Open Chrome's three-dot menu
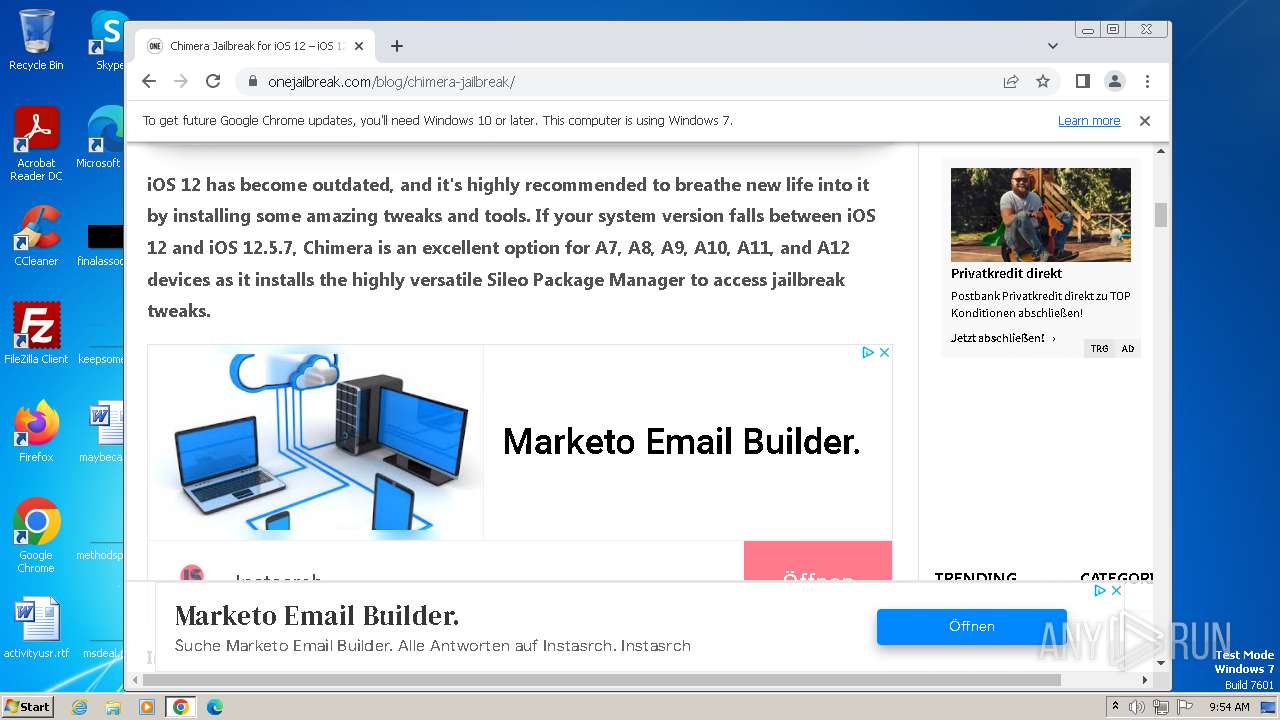The height and width of the screenshot is (720, 1280). tap(1147, 82)
